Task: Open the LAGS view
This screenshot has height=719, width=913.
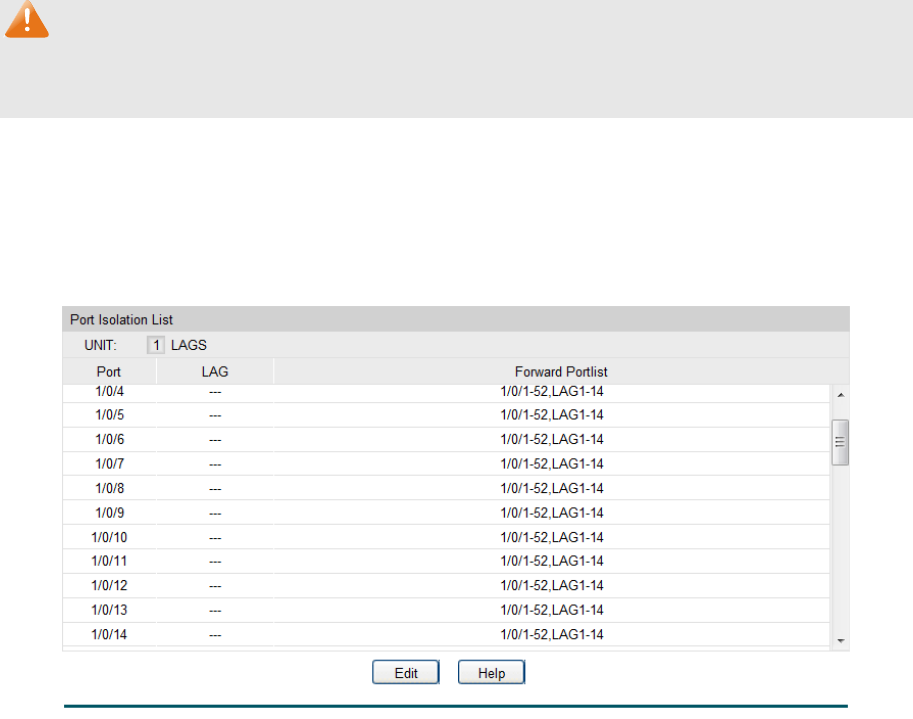Action: pyautogui.click(x=189, y=345)
